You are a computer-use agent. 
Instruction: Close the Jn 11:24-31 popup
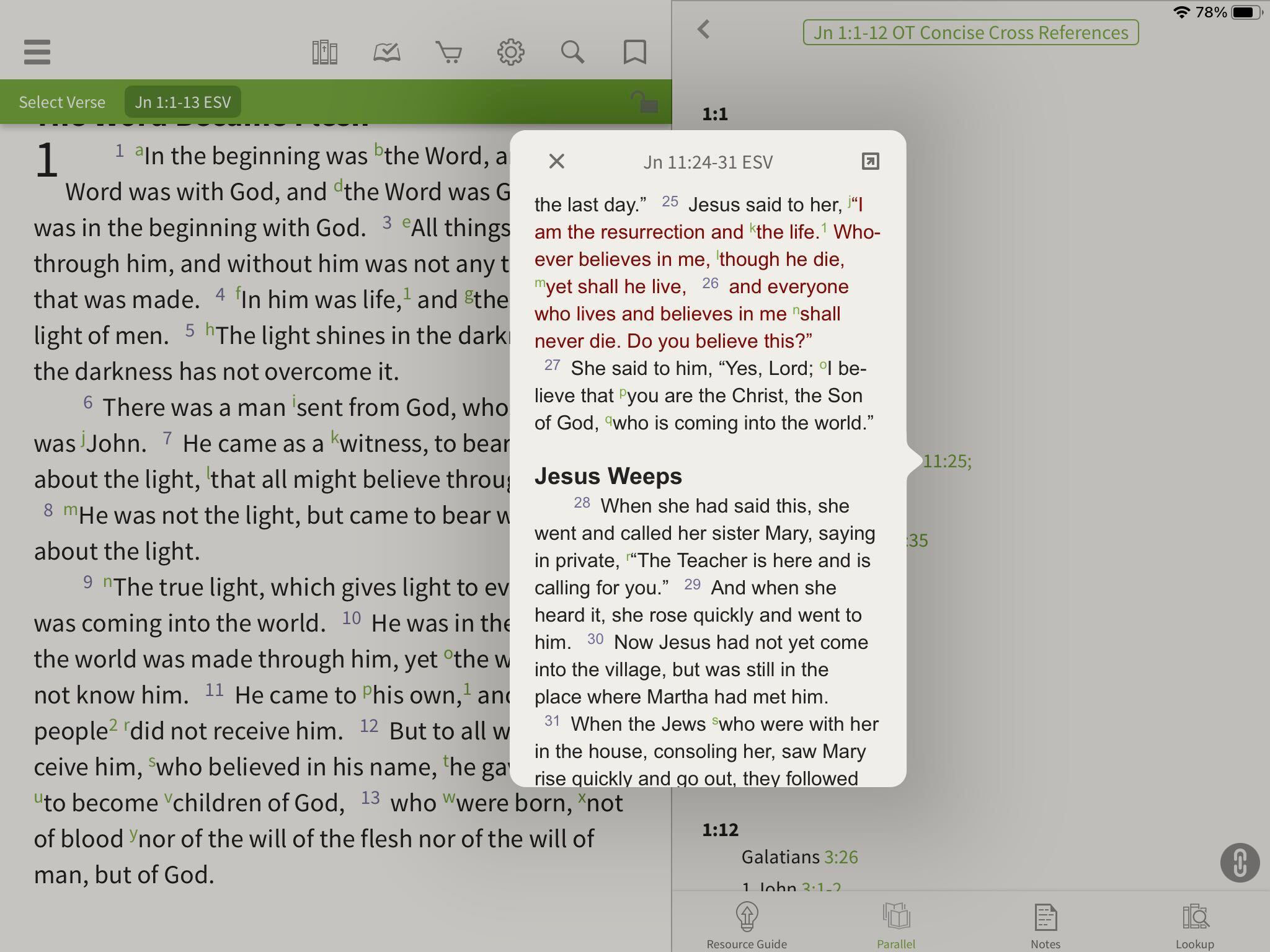pos(556,161)
